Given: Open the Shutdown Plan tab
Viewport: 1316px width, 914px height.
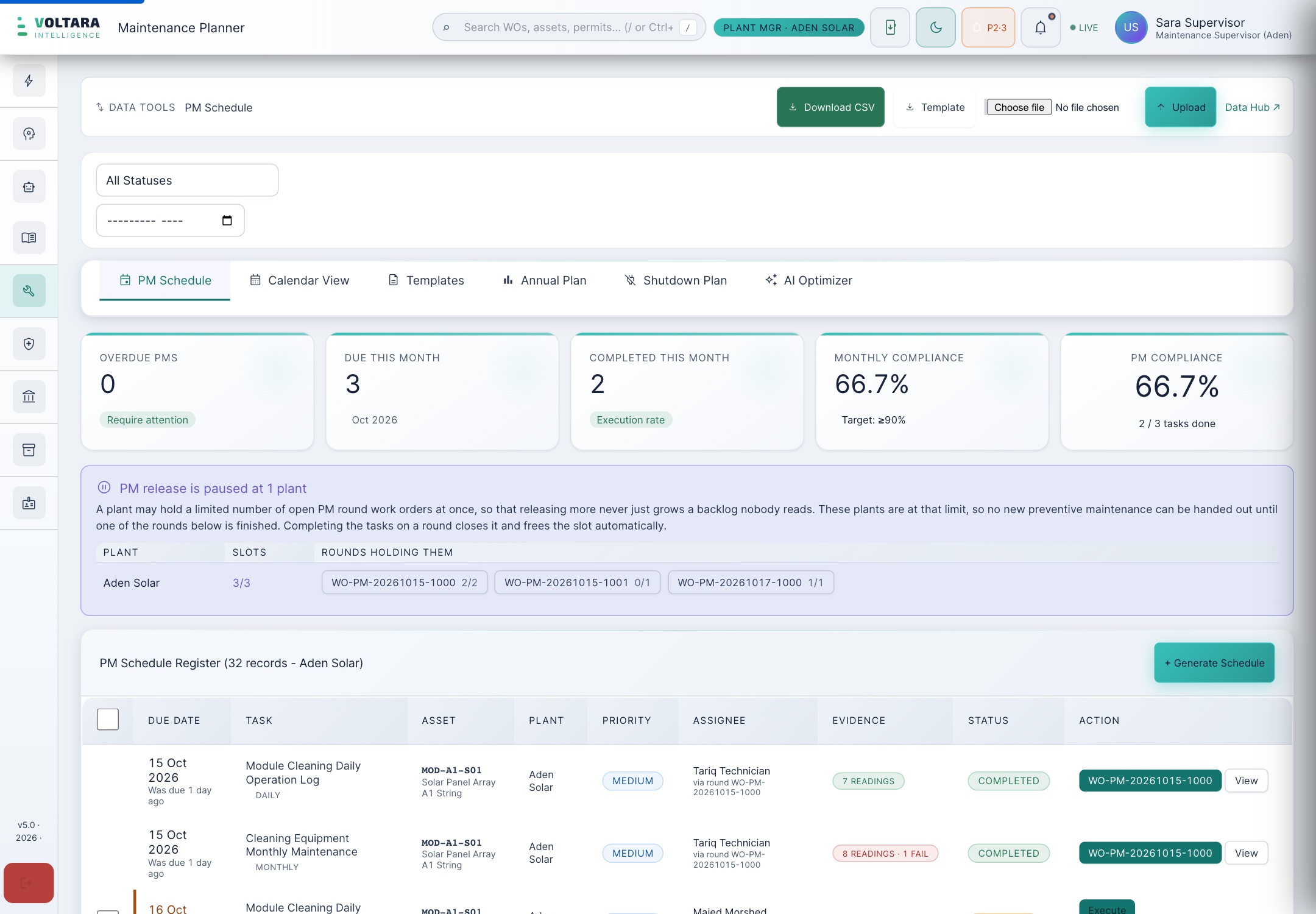Looking at the screenshot, I should [x=676, y=280].
